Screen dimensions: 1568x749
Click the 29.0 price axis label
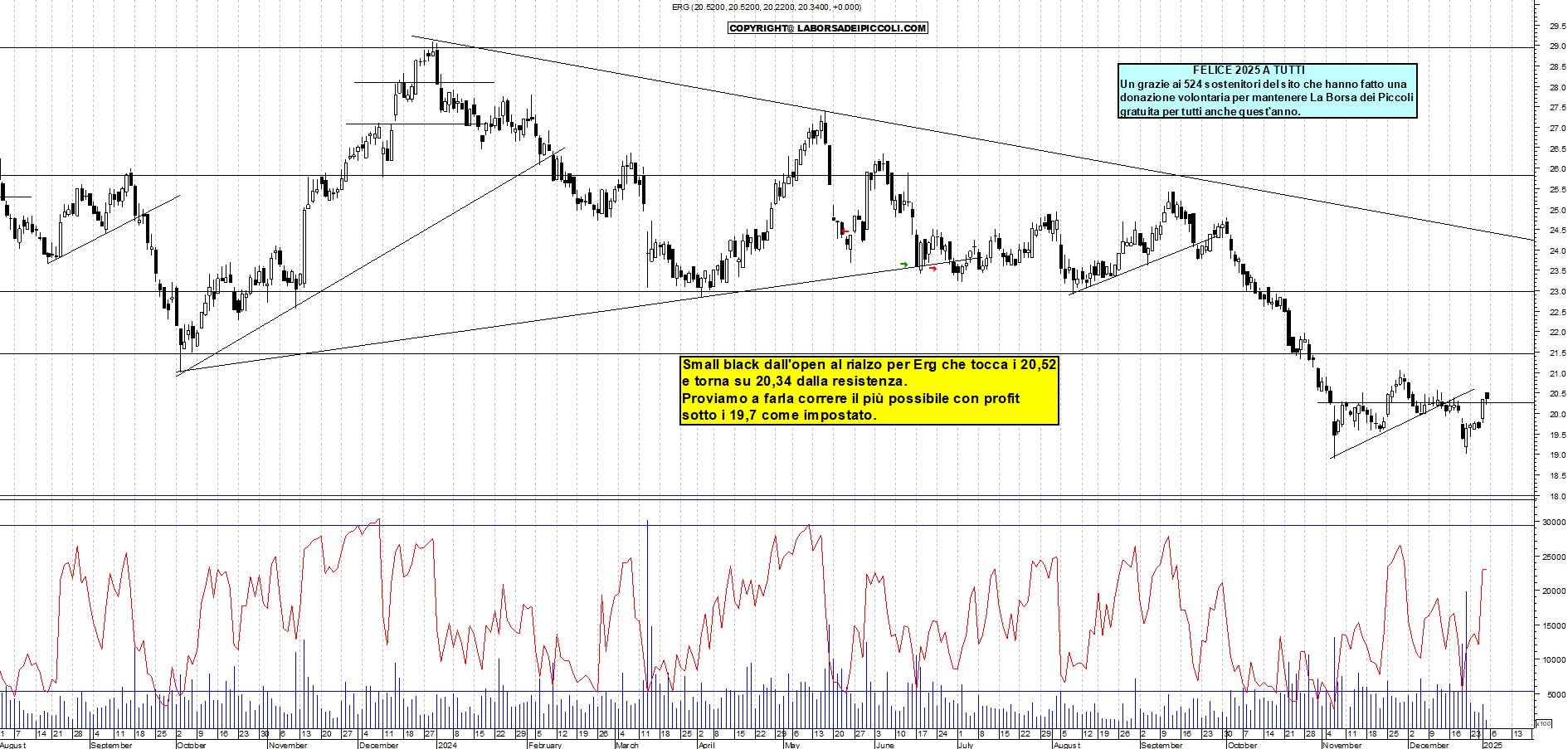click(x=1557, y=47)
